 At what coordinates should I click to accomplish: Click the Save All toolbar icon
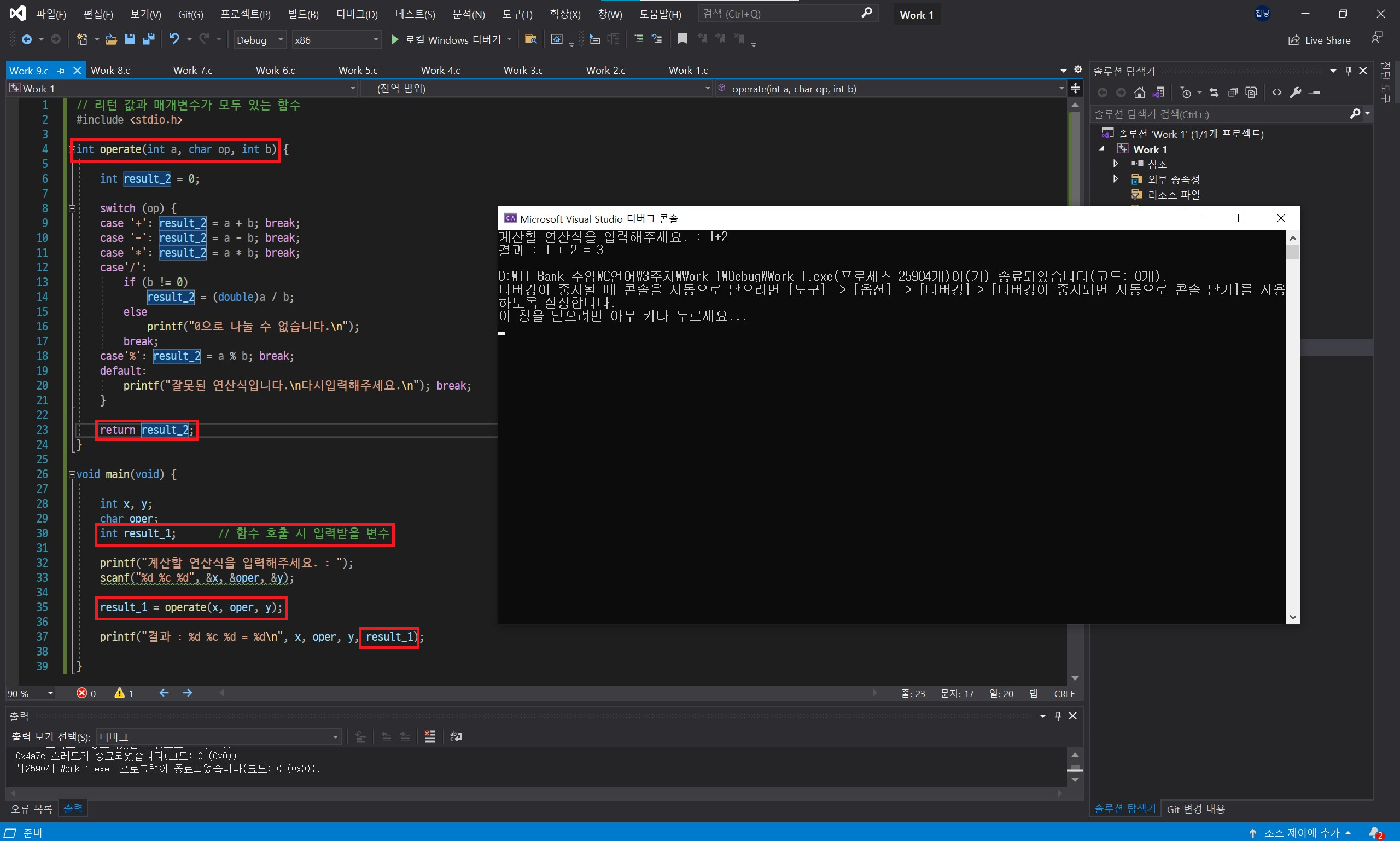pos(148,39)
